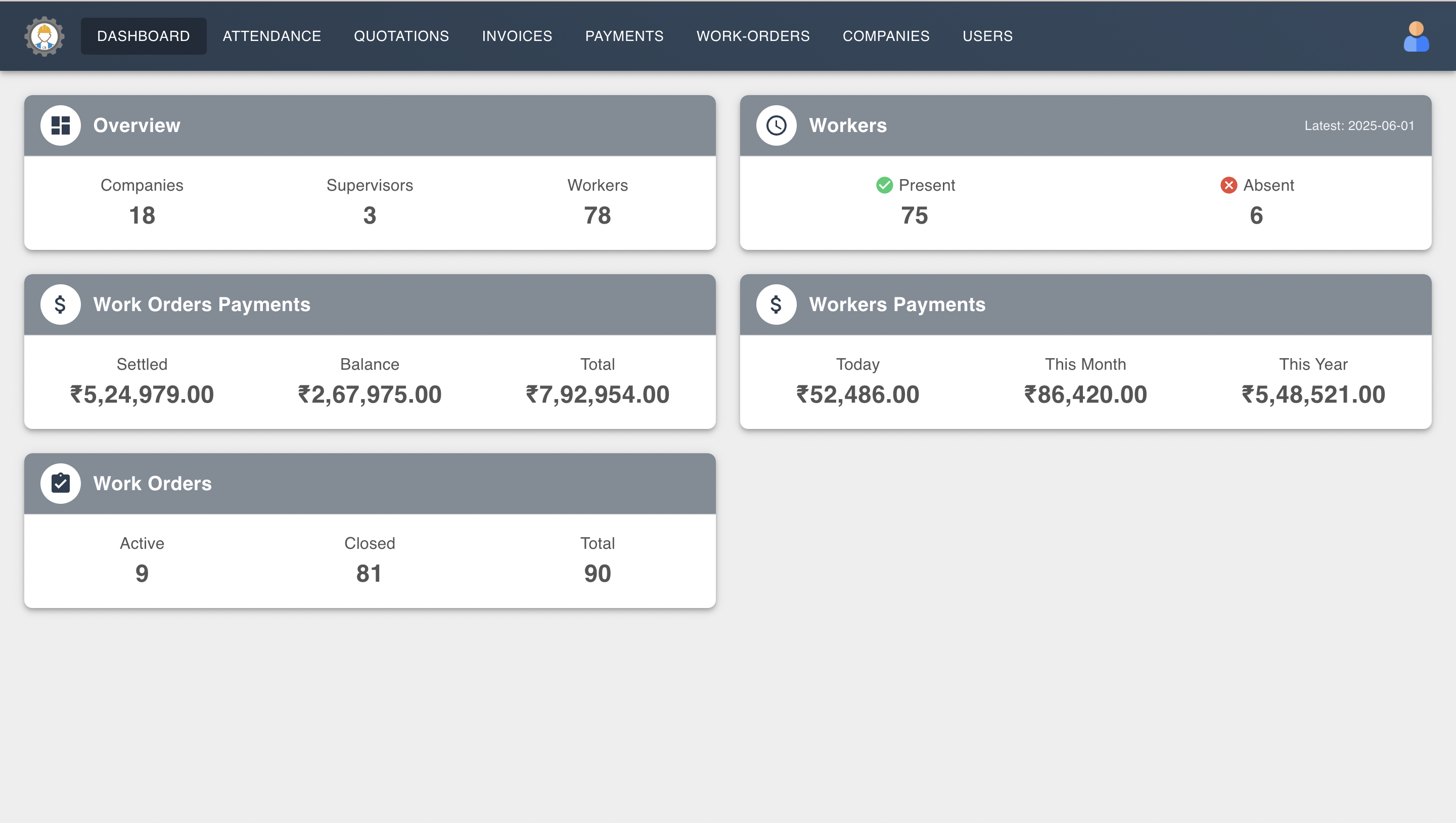
Task: Click the Present worker count 75
Action: pyautogui.click(x=915, y=215)
